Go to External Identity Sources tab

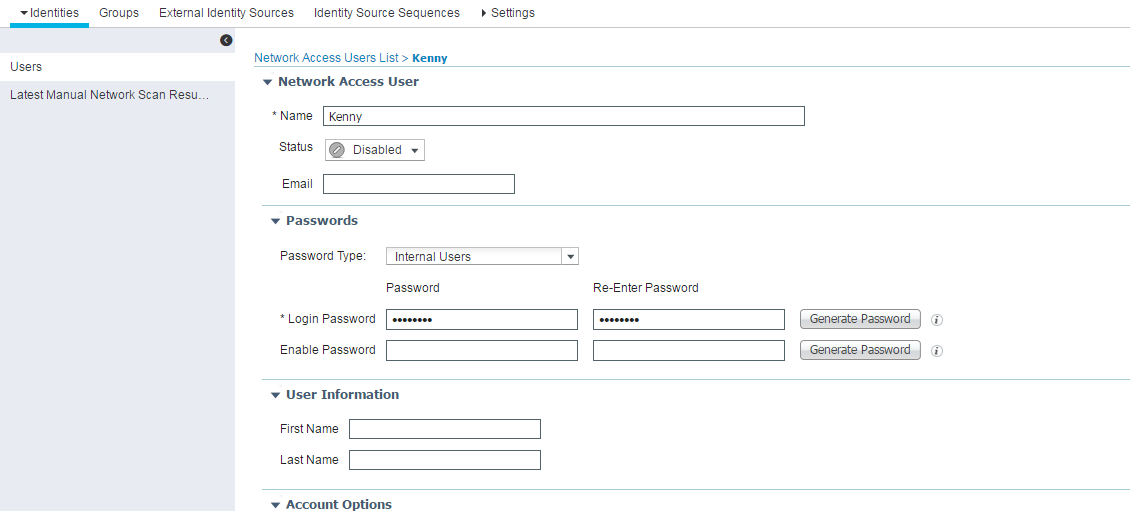(x=226, y=13)
